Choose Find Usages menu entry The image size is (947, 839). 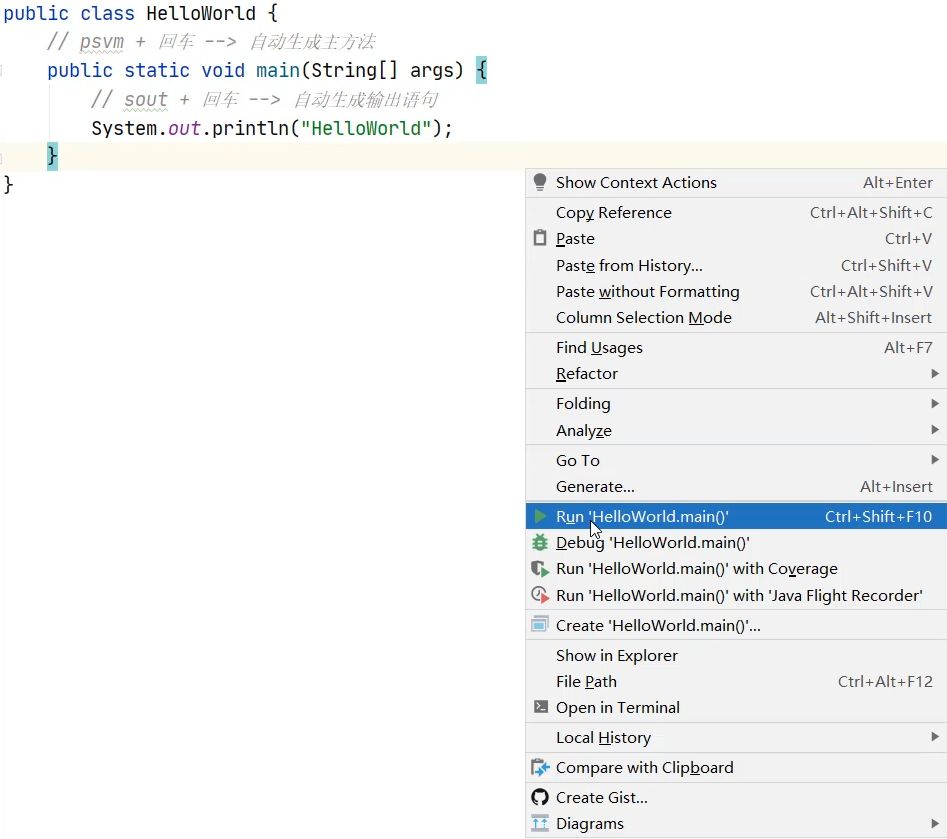[599, 348]
